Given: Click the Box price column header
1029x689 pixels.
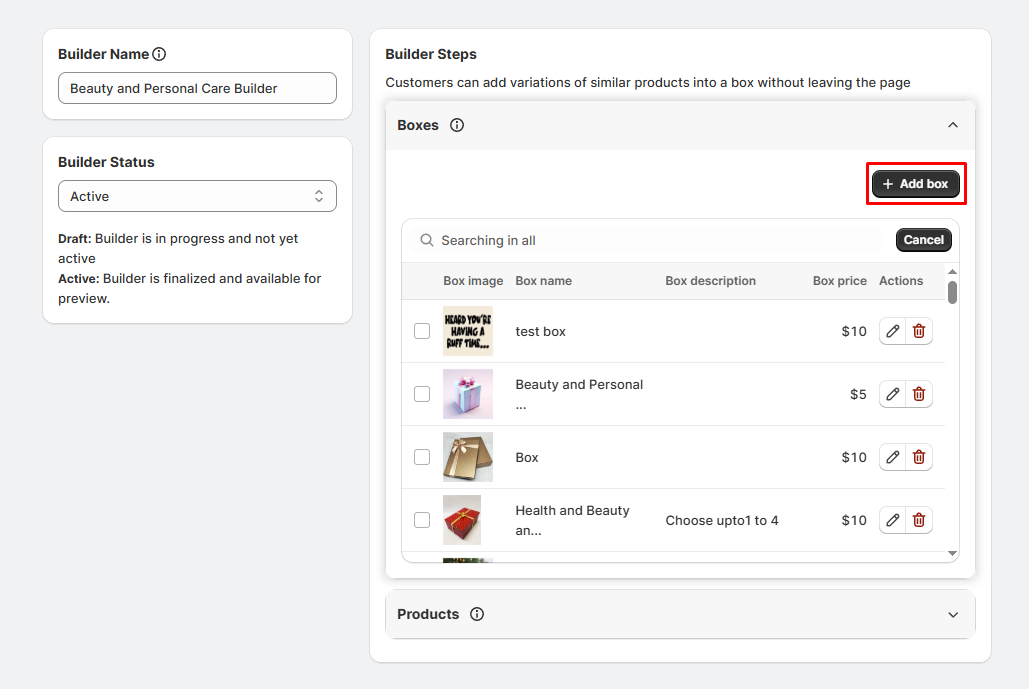Looking at the screenshot, I should click(839, 281).
